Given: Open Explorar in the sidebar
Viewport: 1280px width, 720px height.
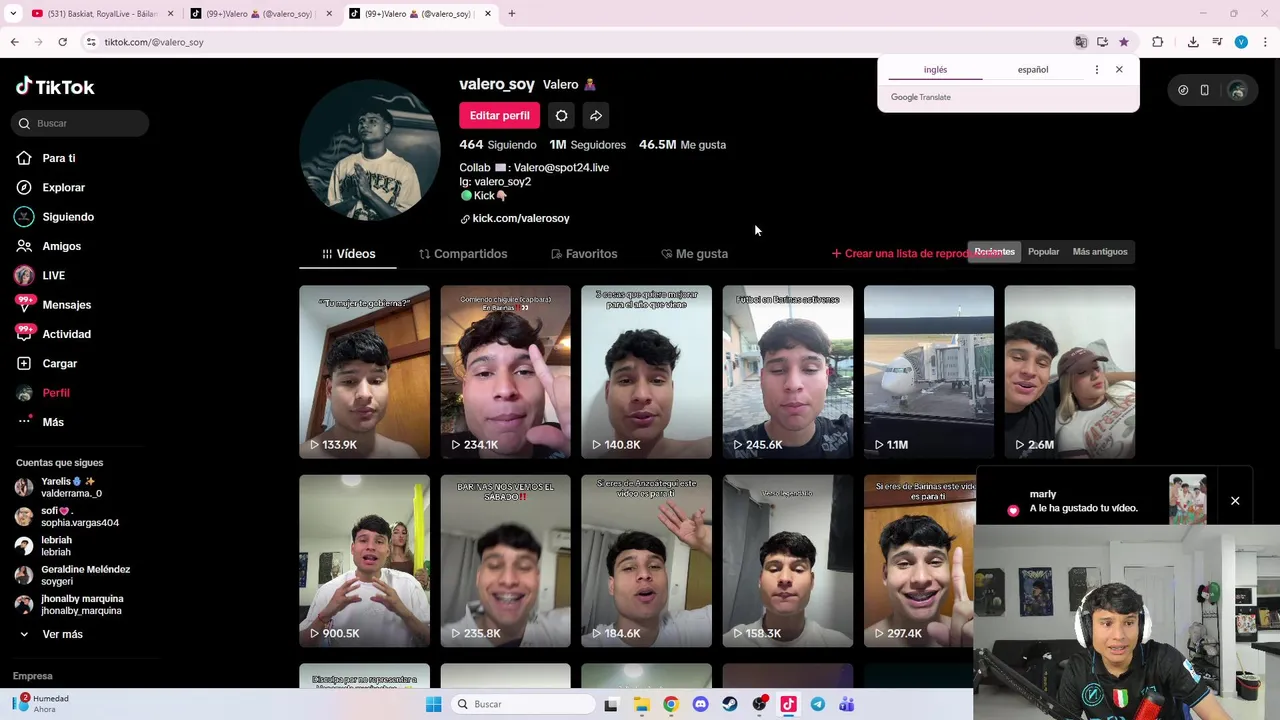Looking at the screenshot, I should [63, 187].
